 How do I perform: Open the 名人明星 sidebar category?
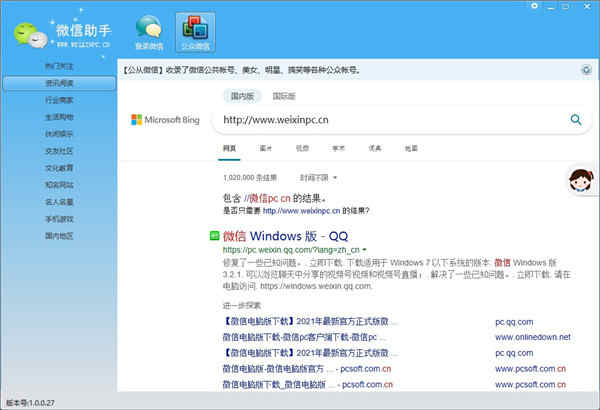tap(59, 202)
